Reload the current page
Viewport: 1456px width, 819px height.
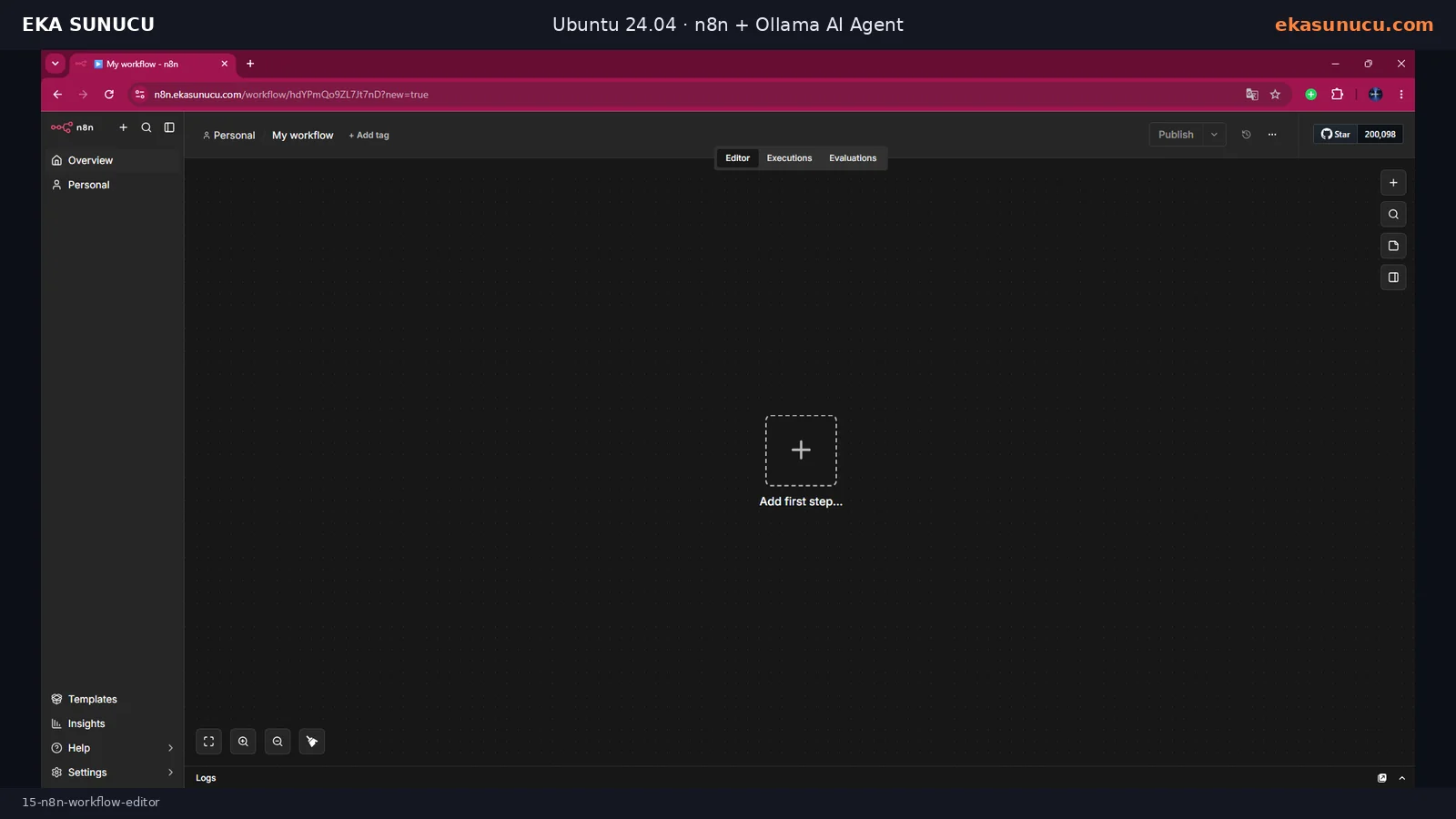[x=109, y=95]
